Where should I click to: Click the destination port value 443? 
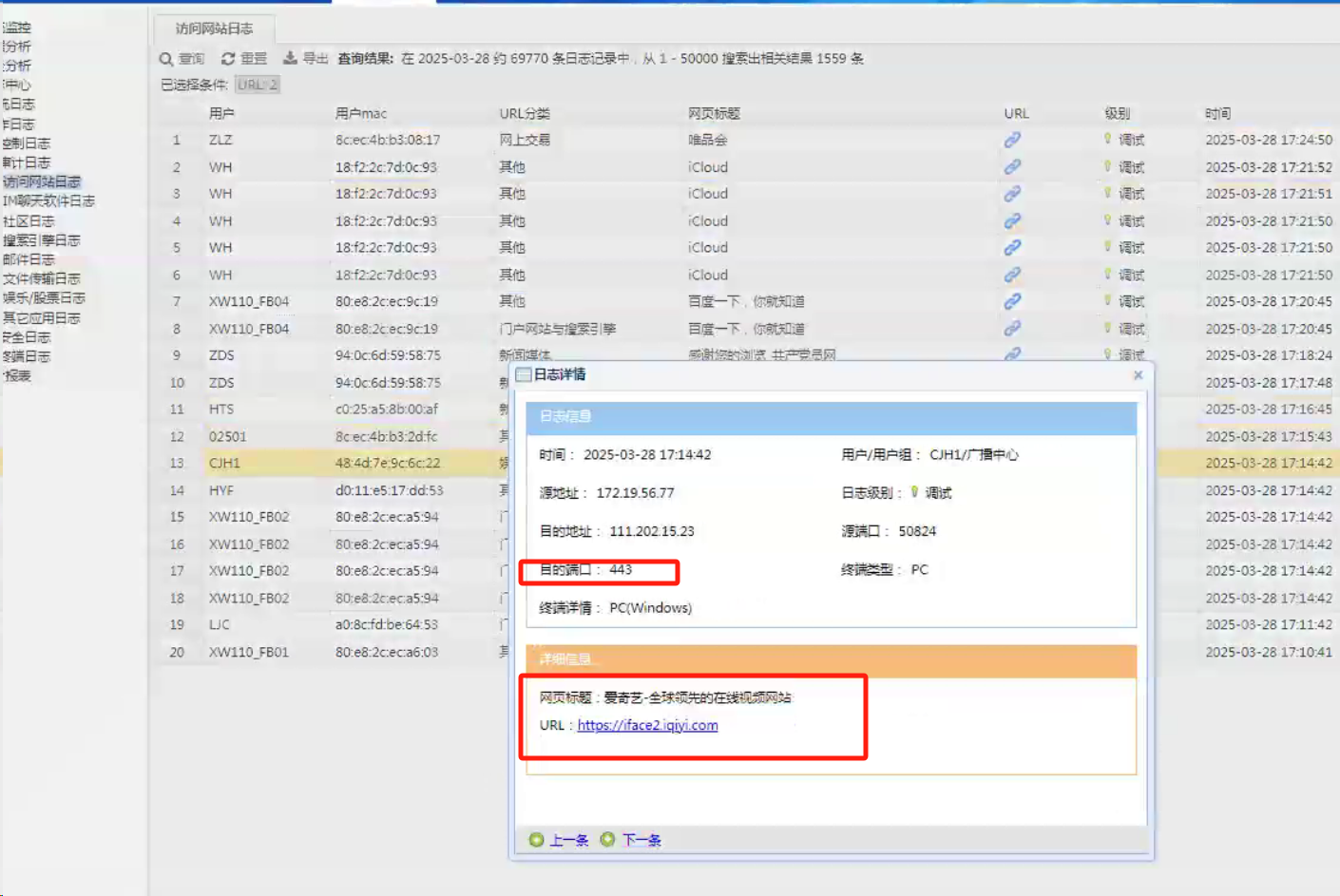coord(621,570)
